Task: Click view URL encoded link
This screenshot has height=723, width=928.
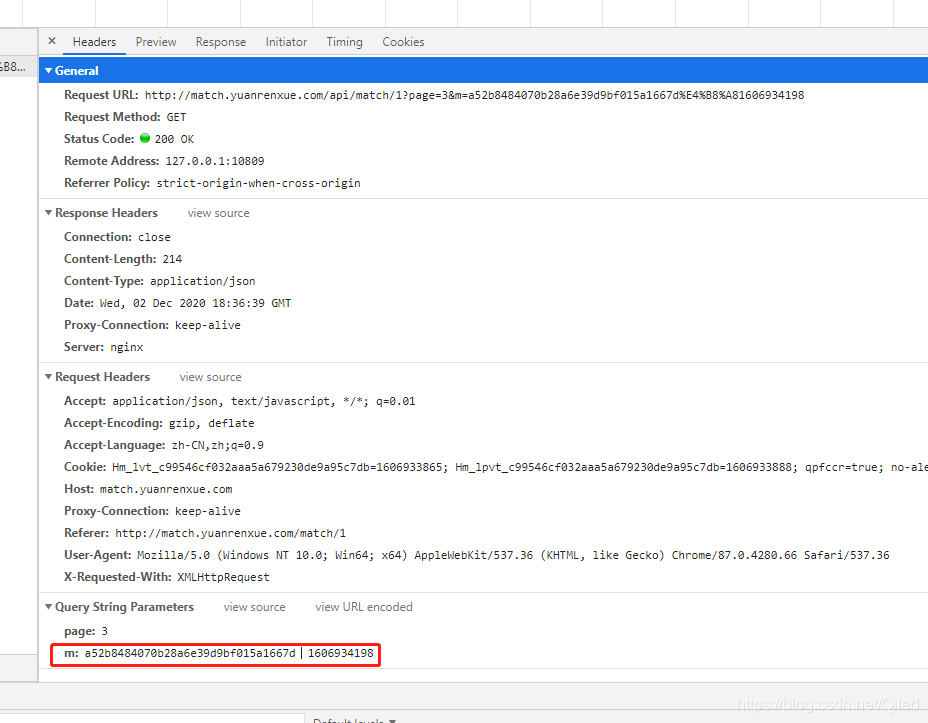Action: pyautogui.click(x=363, y=607)
